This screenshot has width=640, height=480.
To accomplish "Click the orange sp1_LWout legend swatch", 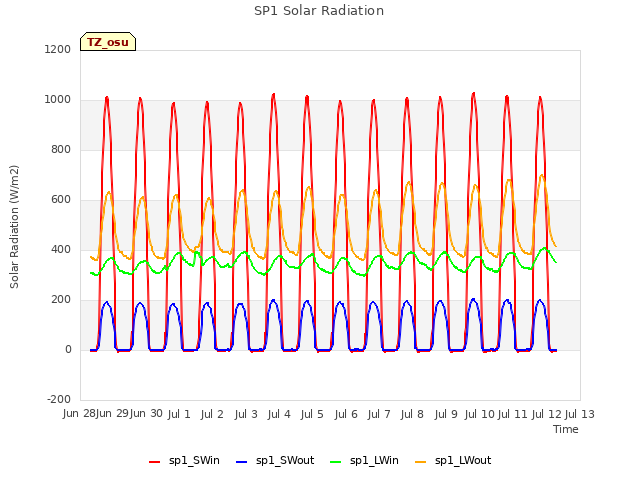I will pyautogui.click(x=420, y=462).
